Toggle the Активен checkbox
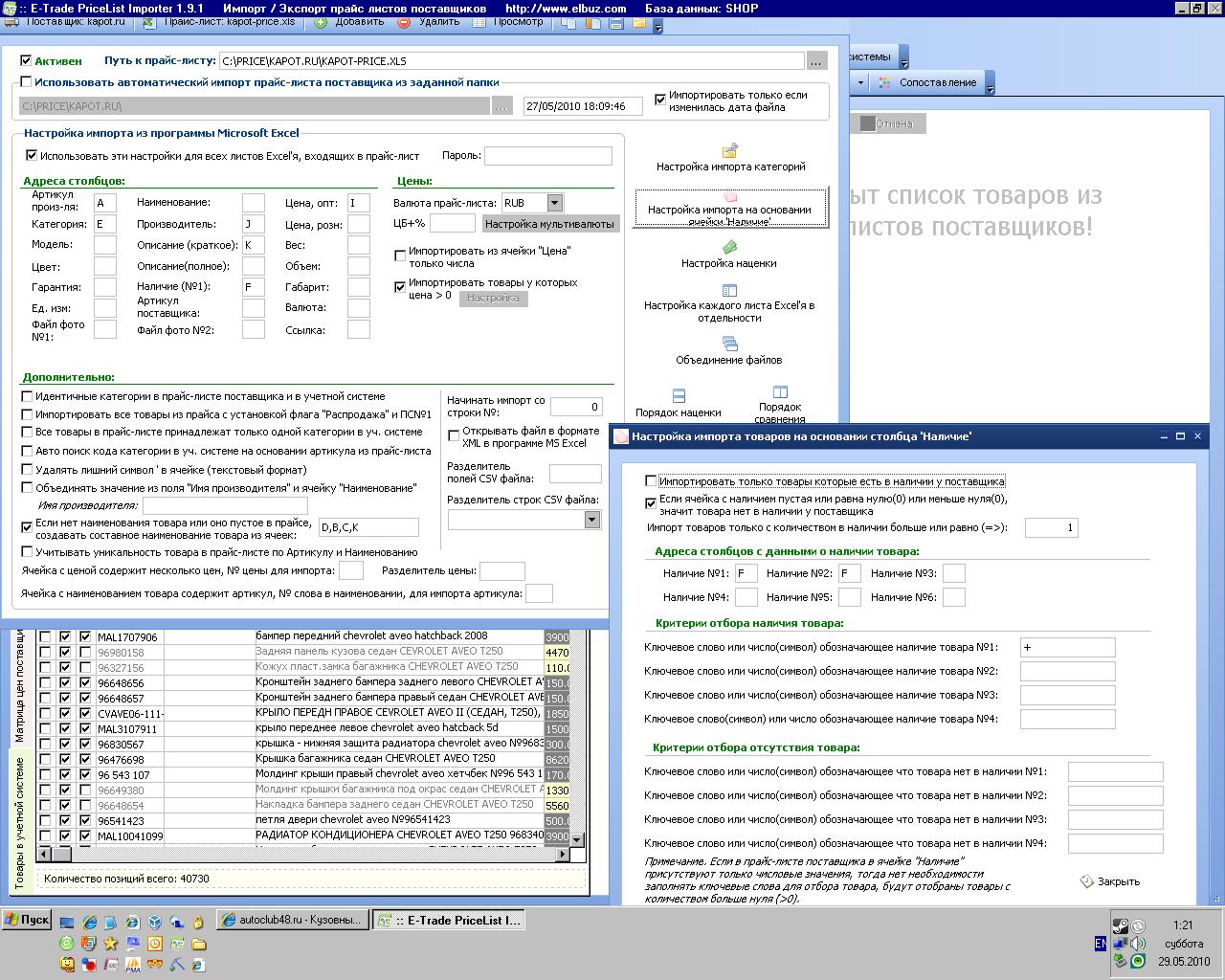Viewport: 1225px width, 980px height. (x=26, y=60)
